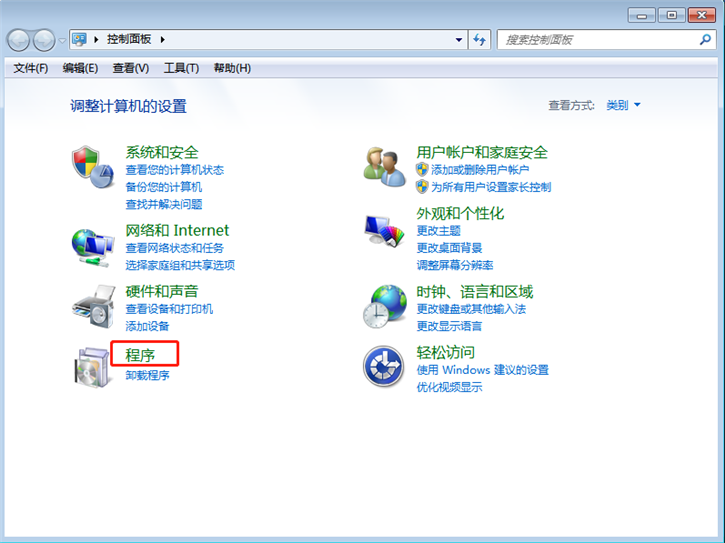Minimize the Control Panel window

pyautogui.click(x=642, y=15)
